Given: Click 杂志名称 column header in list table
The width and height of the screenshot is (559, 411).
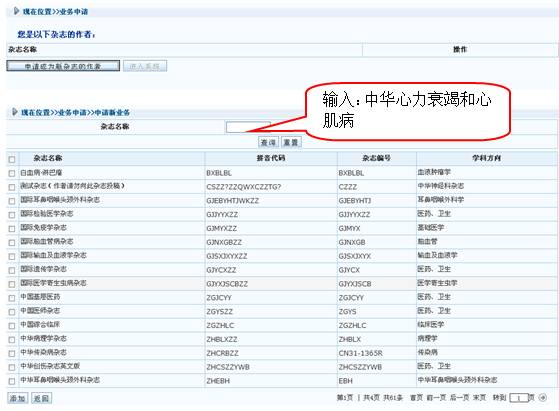Looking at the screenshot, I should pyautogui.click(x=48, y=158).
